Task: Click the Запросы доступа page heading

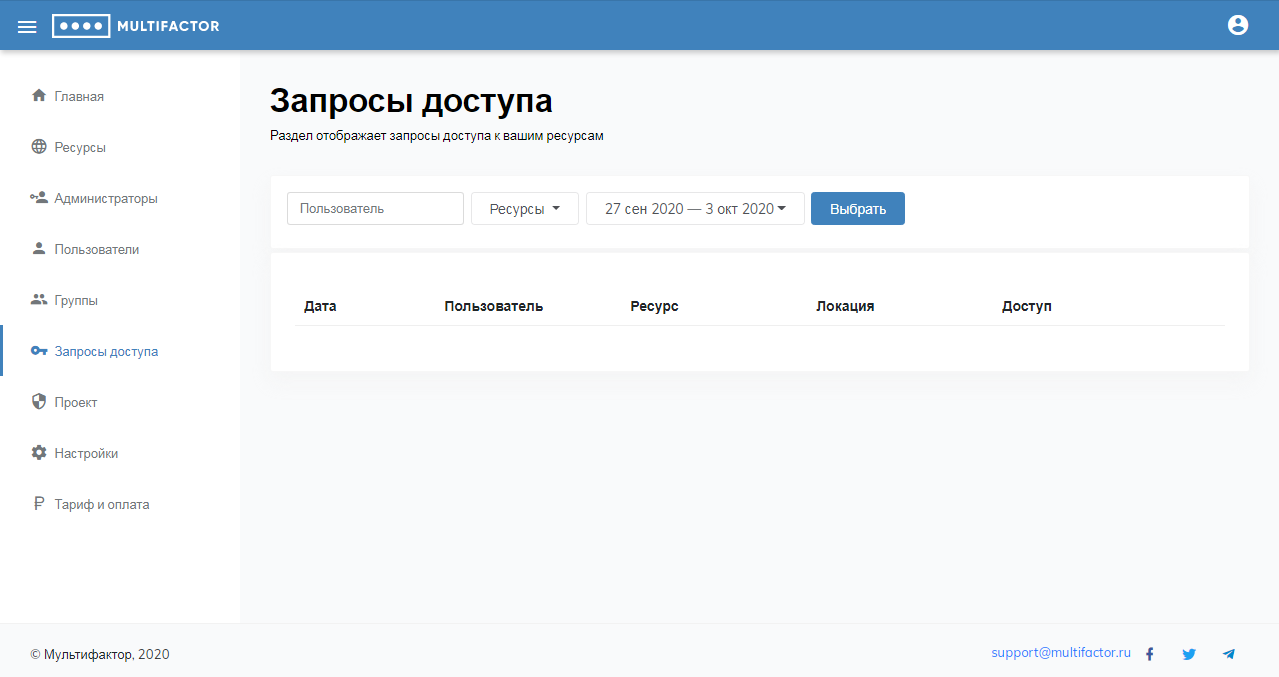Action: coord(411,101)
